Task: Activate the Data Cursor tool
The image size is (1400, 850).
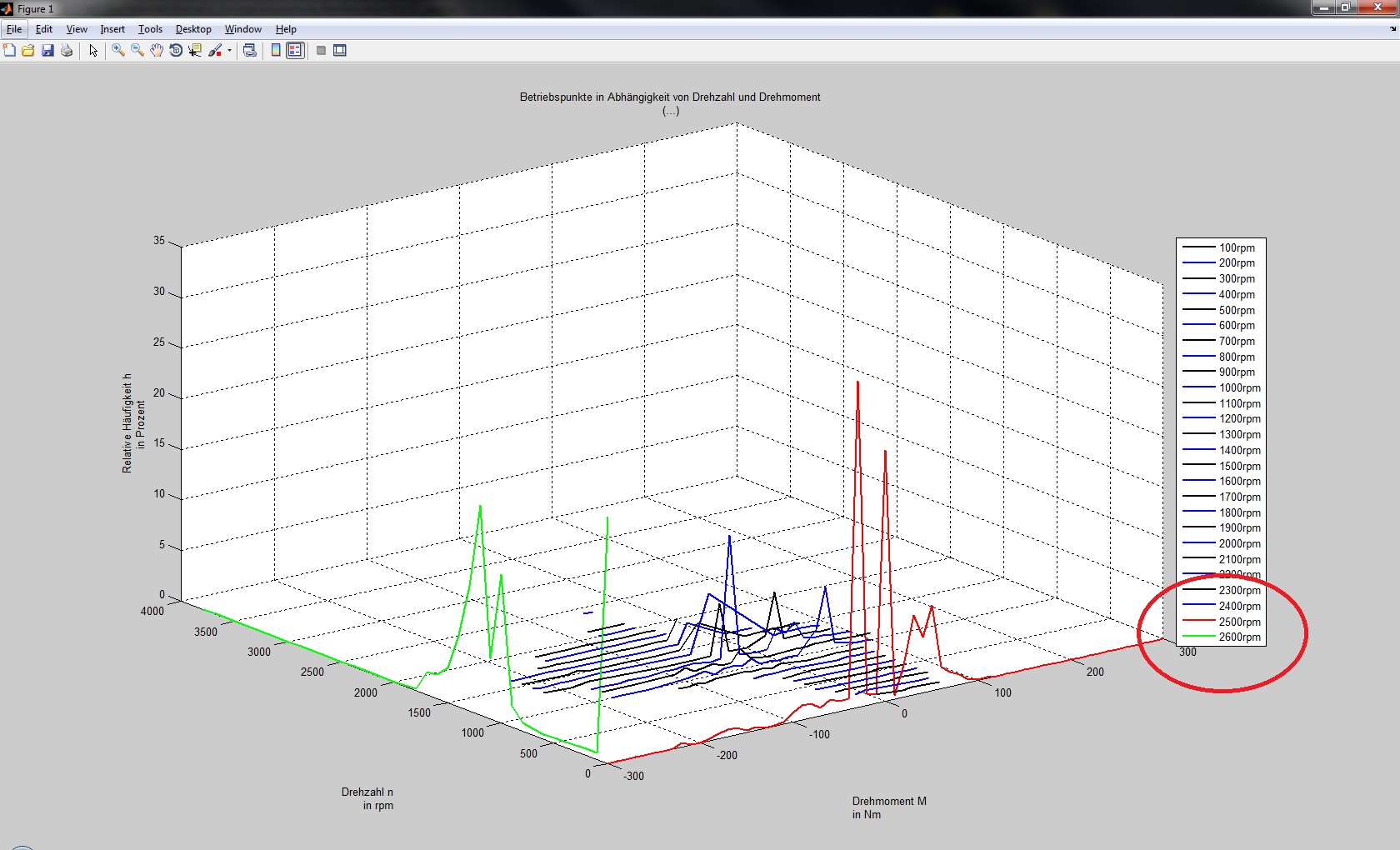Action: click(x=195, y=51)
